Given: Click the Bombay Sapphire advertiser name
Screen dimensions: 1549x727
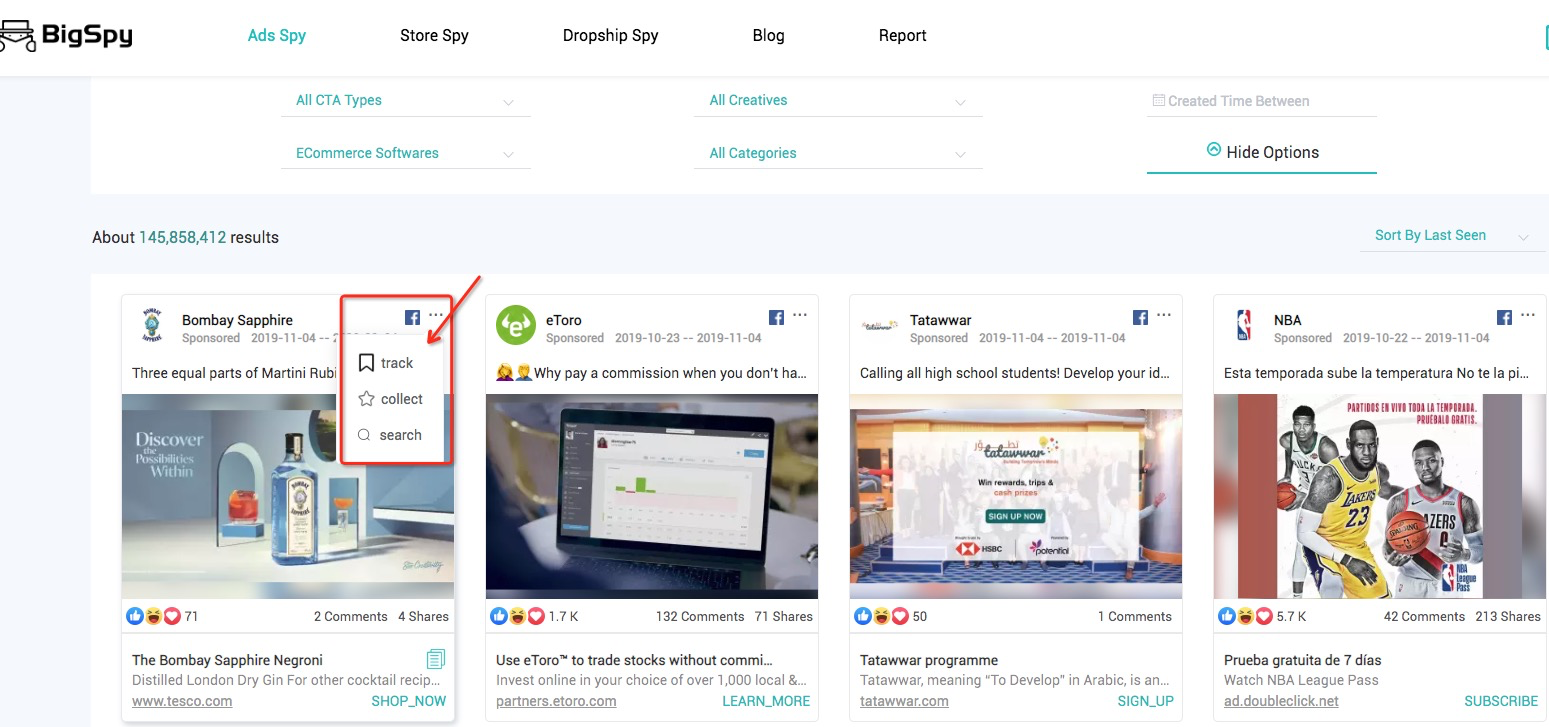Looking at the screenshot, I should pos(237,320).
